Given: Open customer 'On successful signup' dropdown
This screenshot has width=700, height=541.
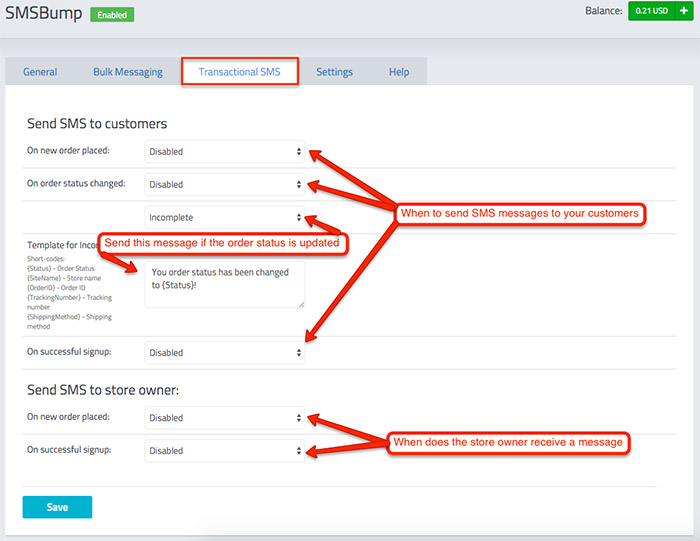Looking at the screenshot, I should pos(225,353).
